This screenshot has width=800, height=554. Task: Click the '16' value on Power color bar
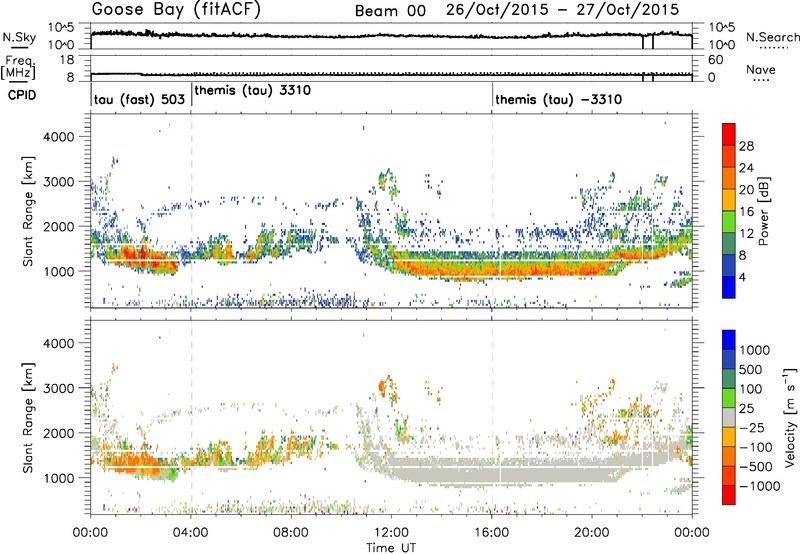[746, 212]
